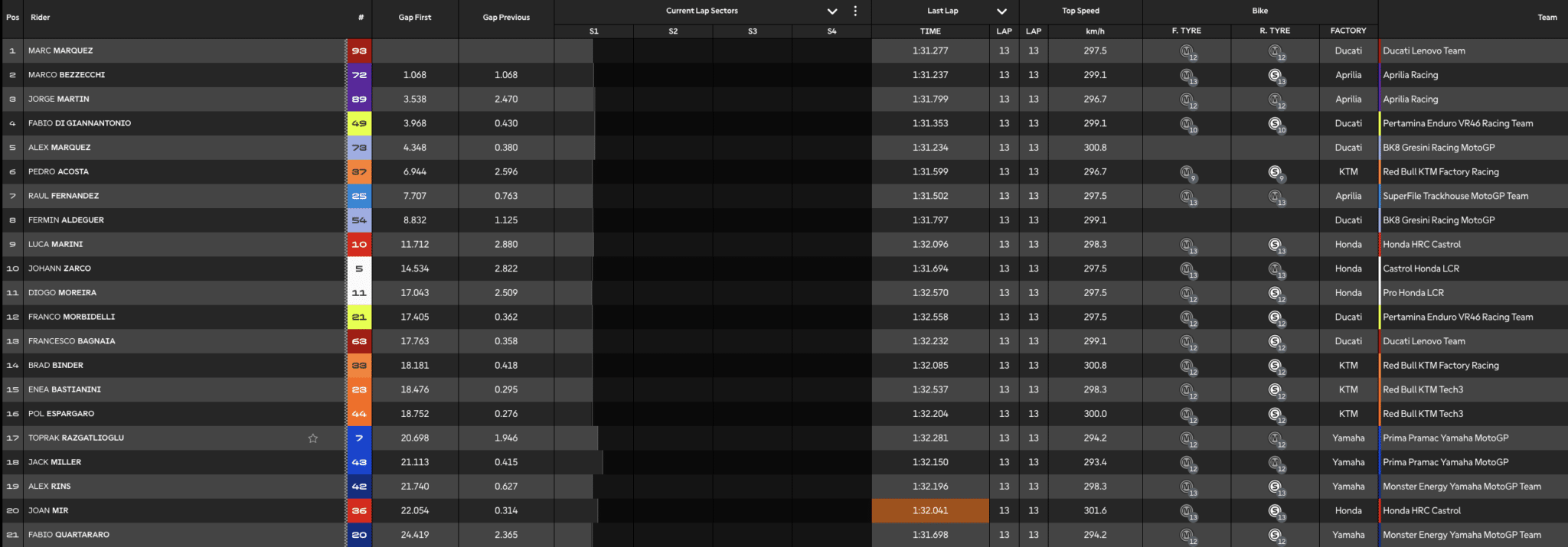Viewport: 1568px width, 547px height.
Task: Select the red number 93 badge
Action: 359,51
